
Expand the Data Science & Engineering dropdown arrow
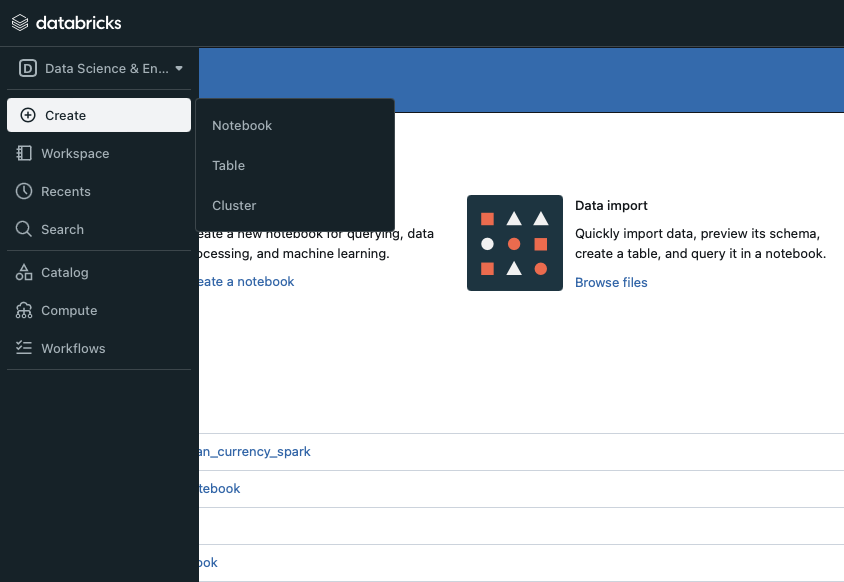pos(179,69)
